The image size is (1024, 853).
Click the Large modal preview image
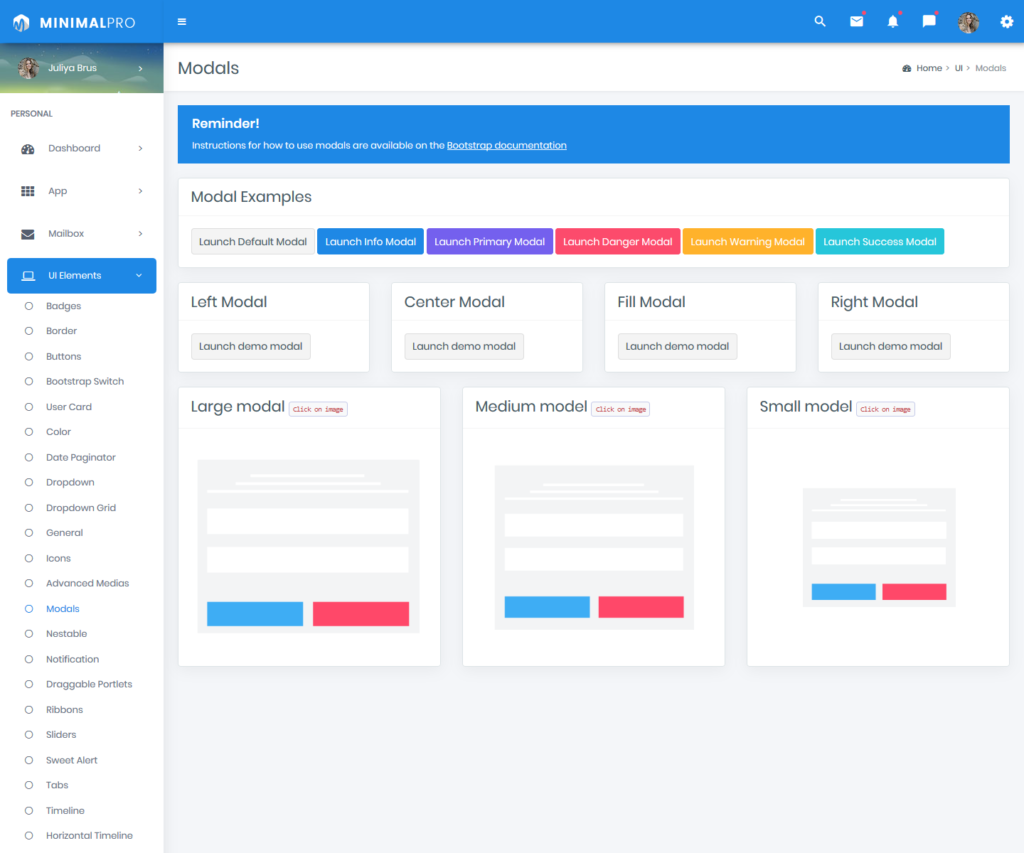(308, 547)
